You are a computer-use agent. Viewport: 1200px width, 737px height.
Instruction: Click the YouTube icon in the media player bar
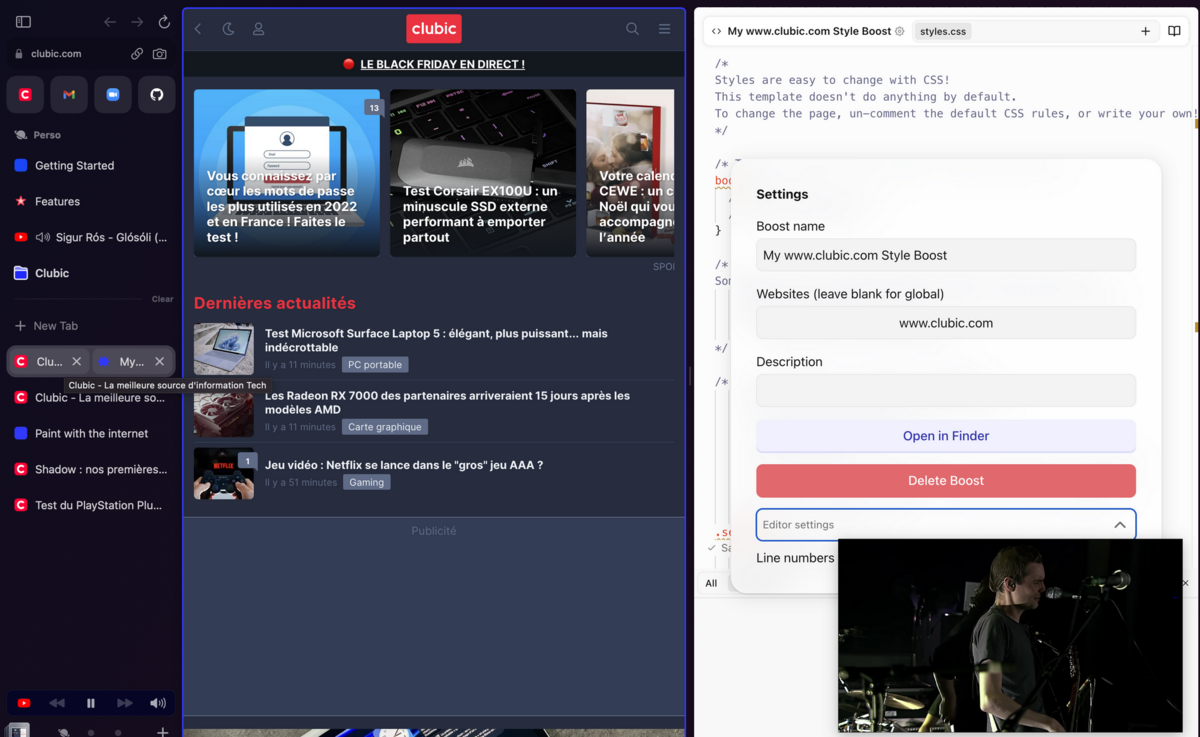click(24, 703)
